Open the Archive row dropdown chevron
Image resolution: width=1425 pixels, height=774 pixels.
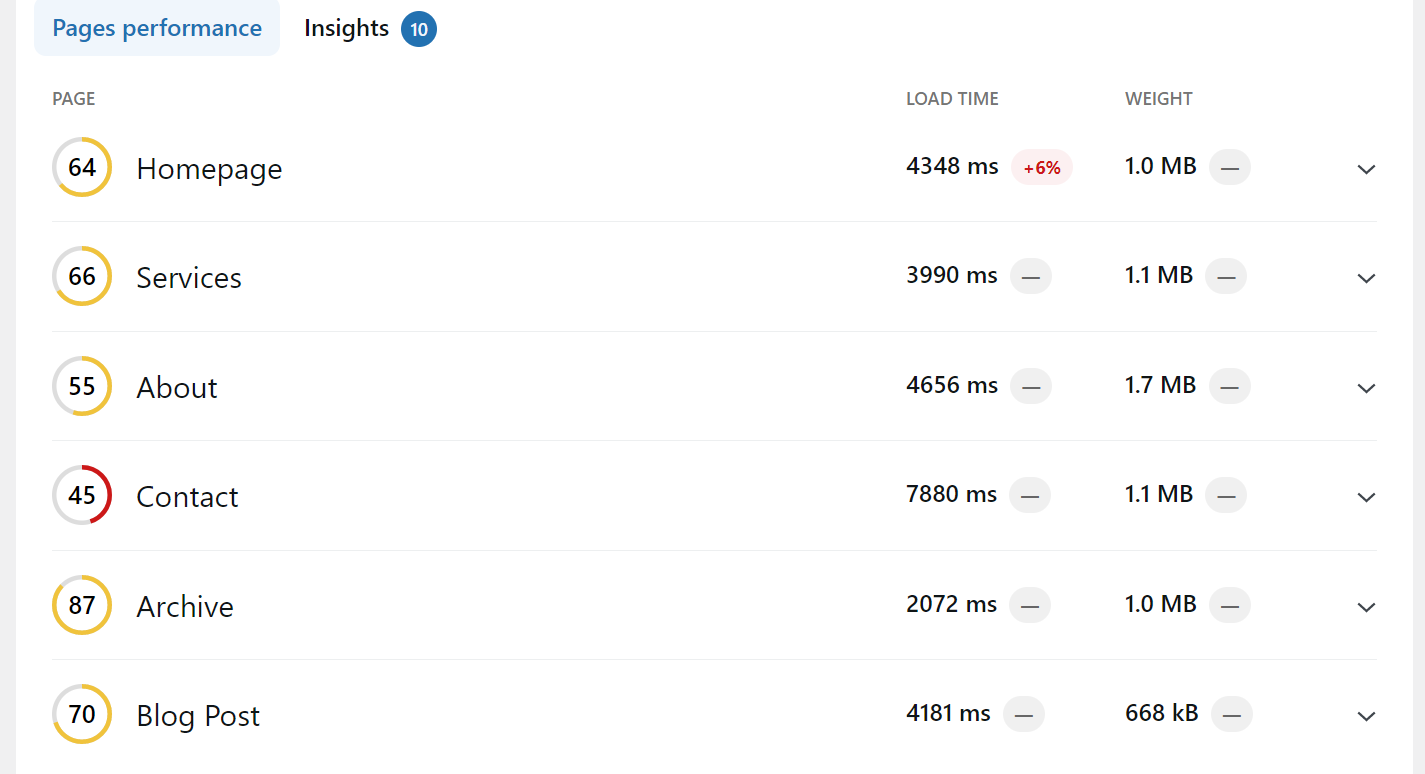(1366, 607)
